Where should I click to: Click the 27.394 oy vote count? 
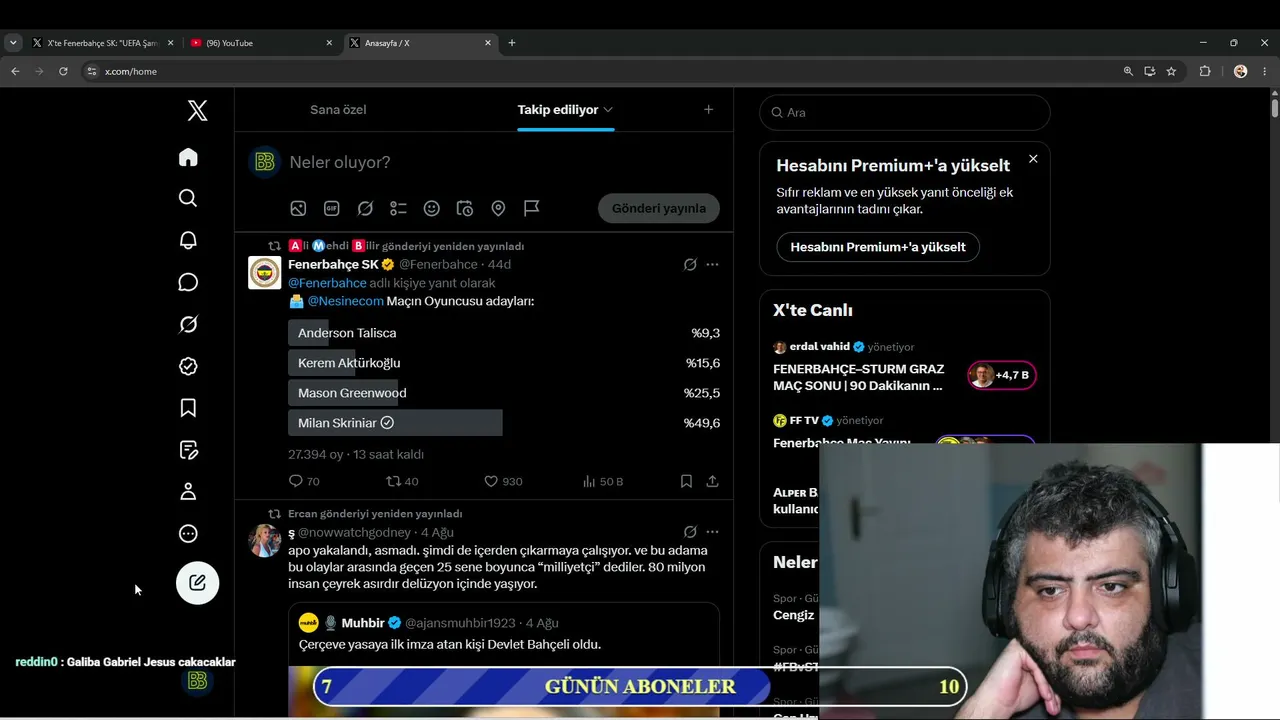point(316,454)
